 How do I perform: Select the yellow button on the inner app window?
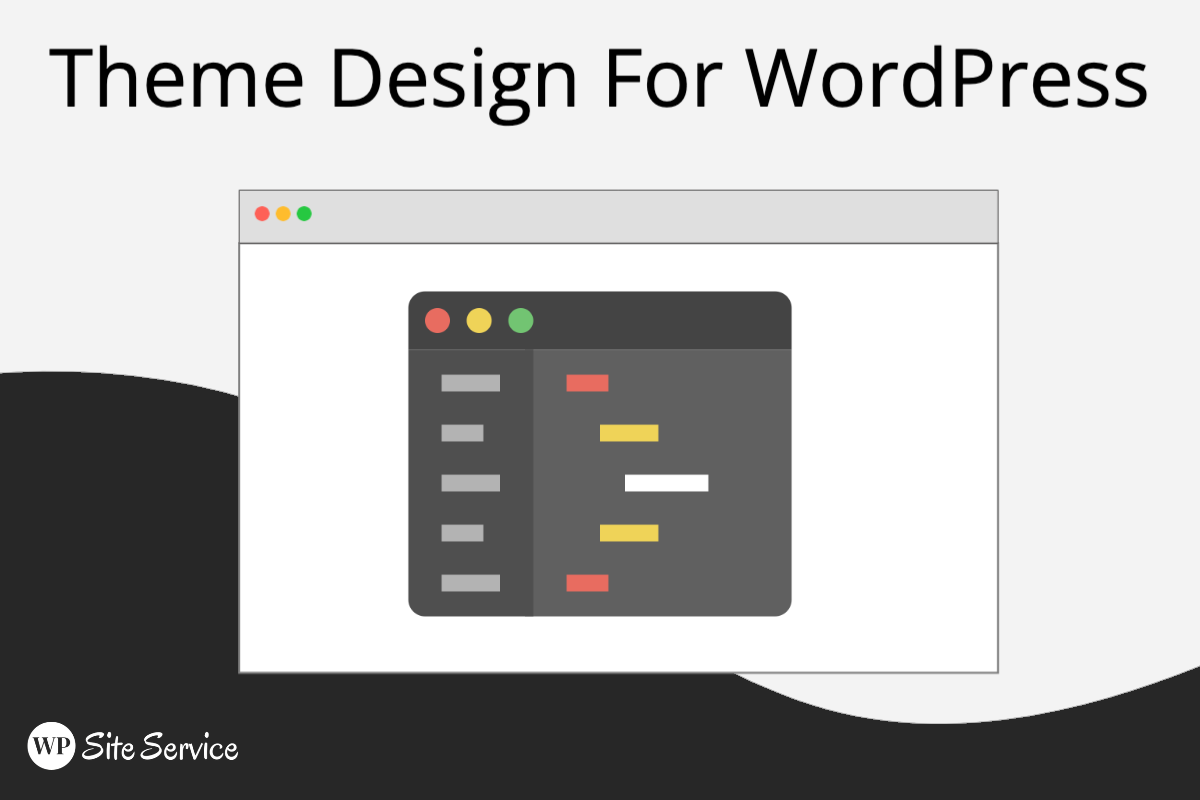click(x=479, y=320)
